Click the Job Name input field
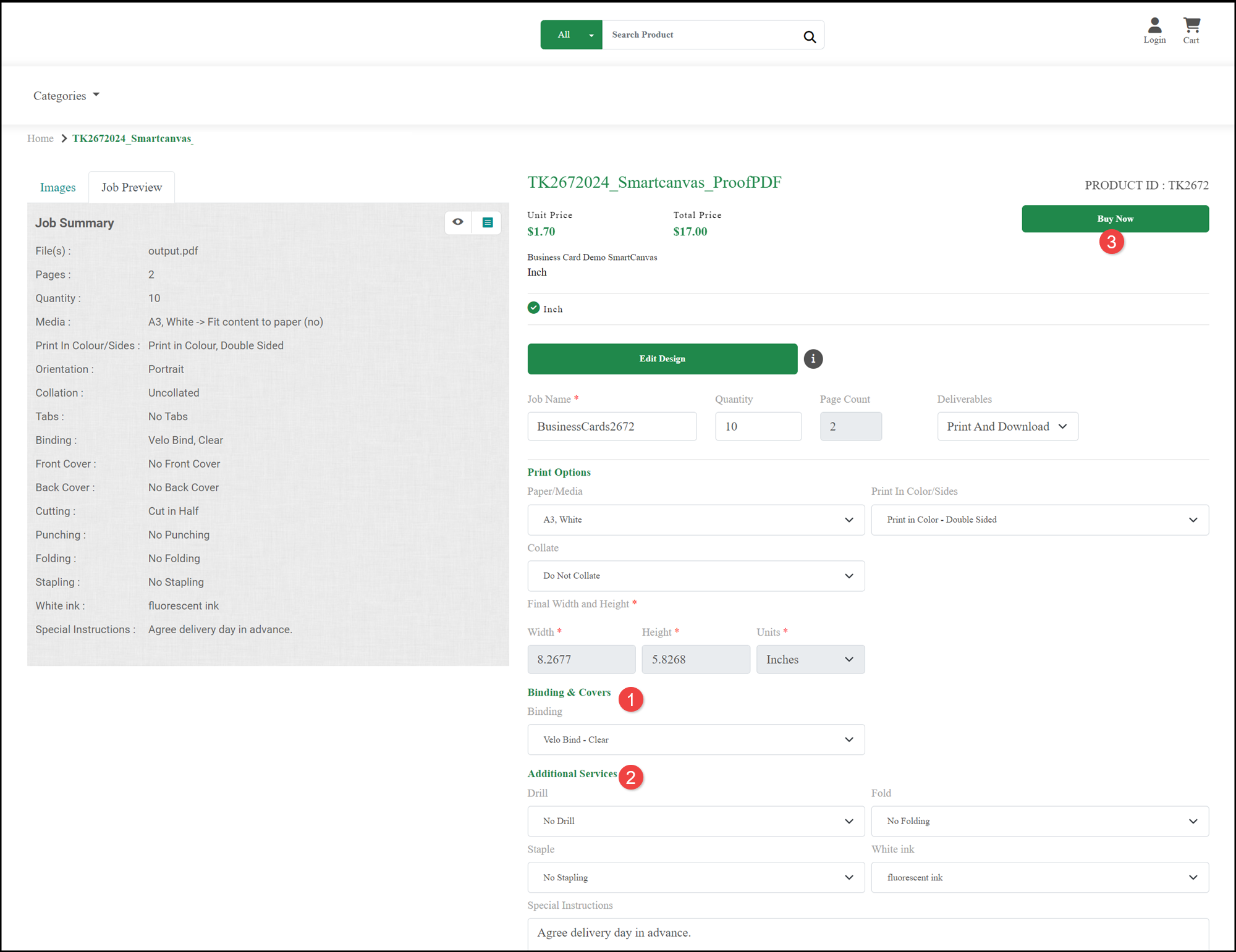Image resolution: width=1236 pixels, height=952 pixels. (x=611, y=426)
